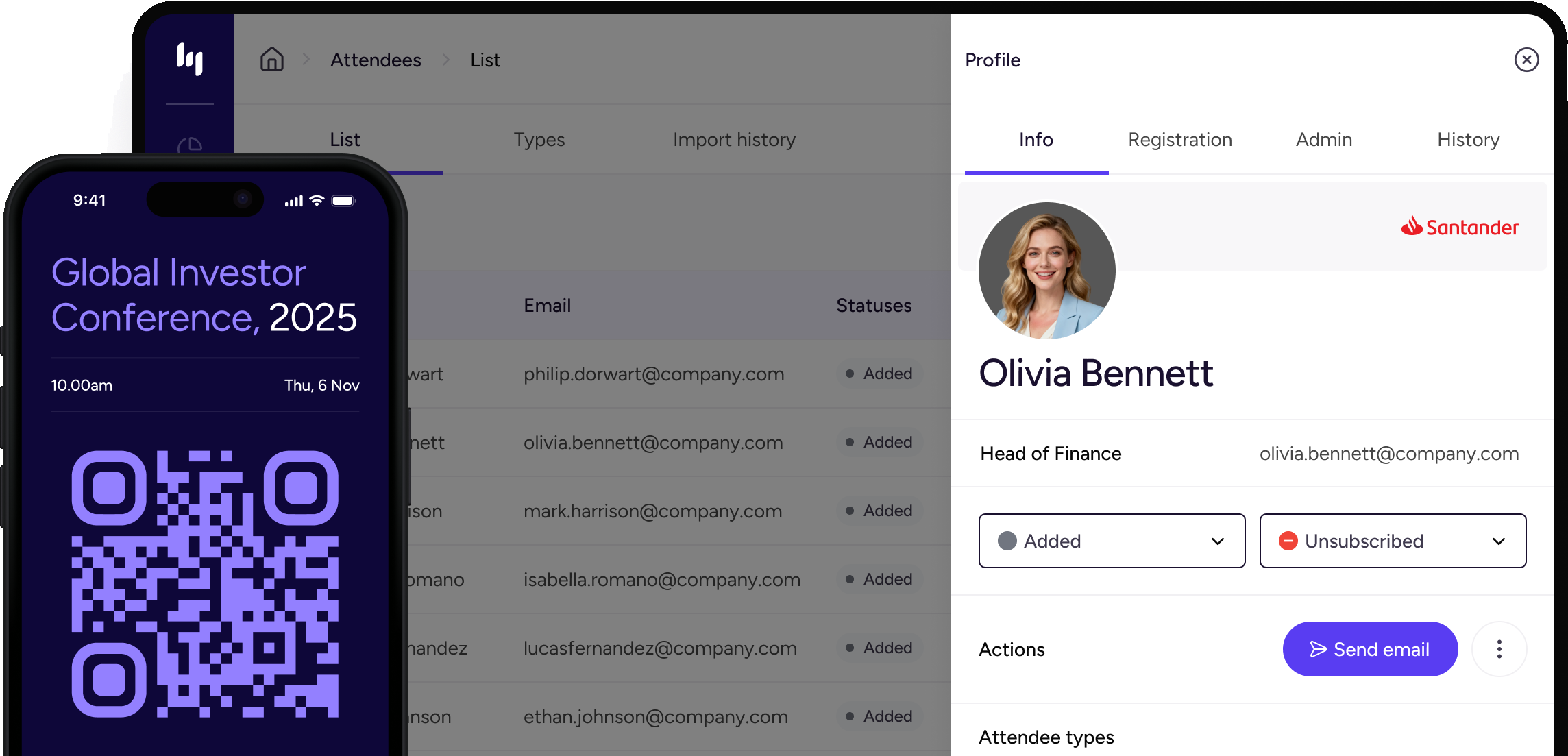Open the three-dot more actions menu
1568x756 pixels.
point(1499,649)
